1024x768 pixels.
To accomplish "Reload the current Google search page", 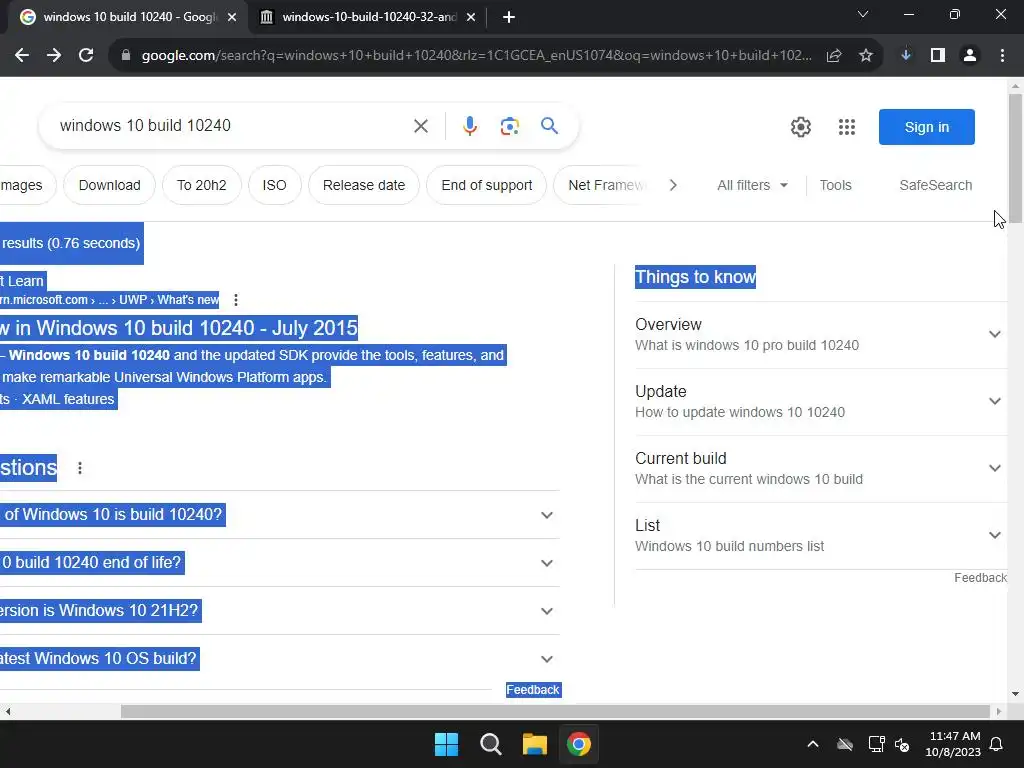I will click(x=86, y=56).
